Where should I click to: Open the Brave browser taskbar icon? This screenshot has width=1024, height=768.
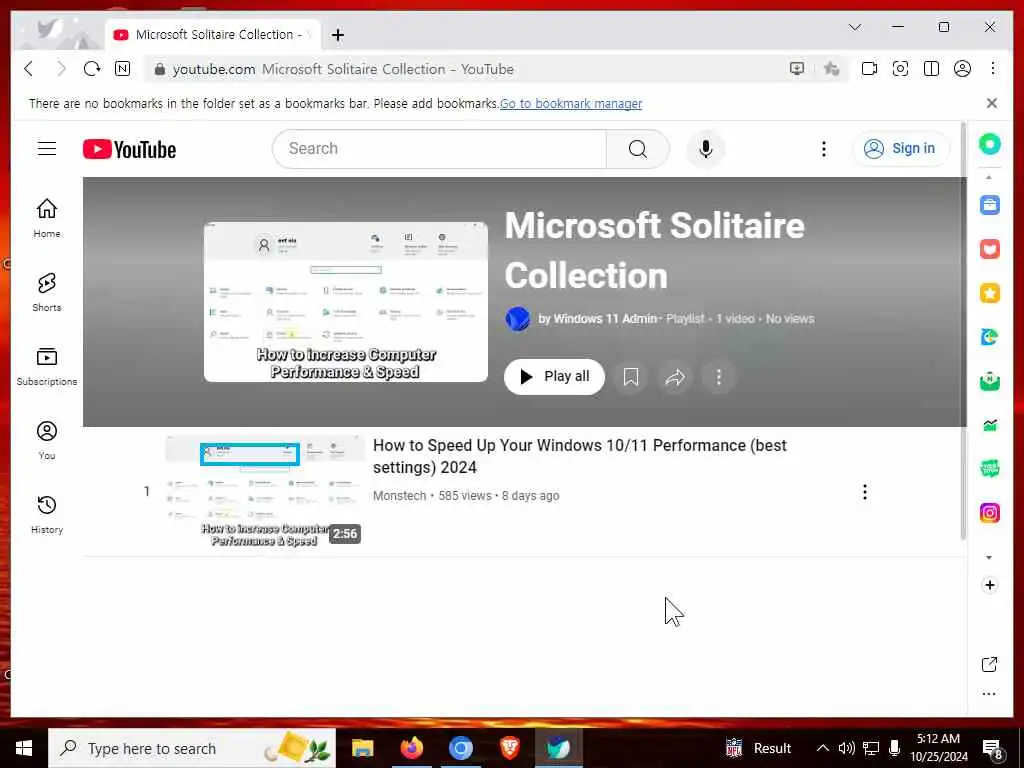pos(509,748)
